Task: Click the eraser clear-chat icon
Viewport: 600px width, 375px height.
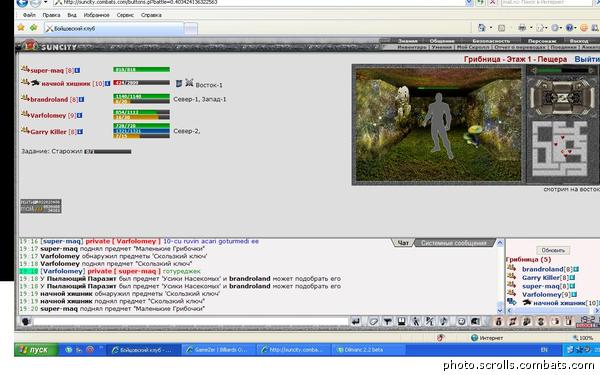Action: 373,321
